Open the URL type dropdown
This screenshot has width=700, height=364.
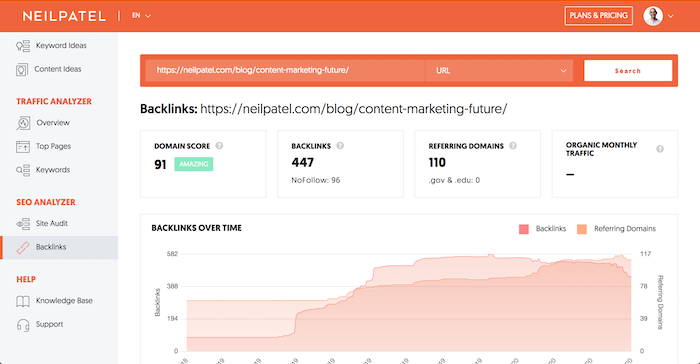pyautogui.click(x=499, y=71)
